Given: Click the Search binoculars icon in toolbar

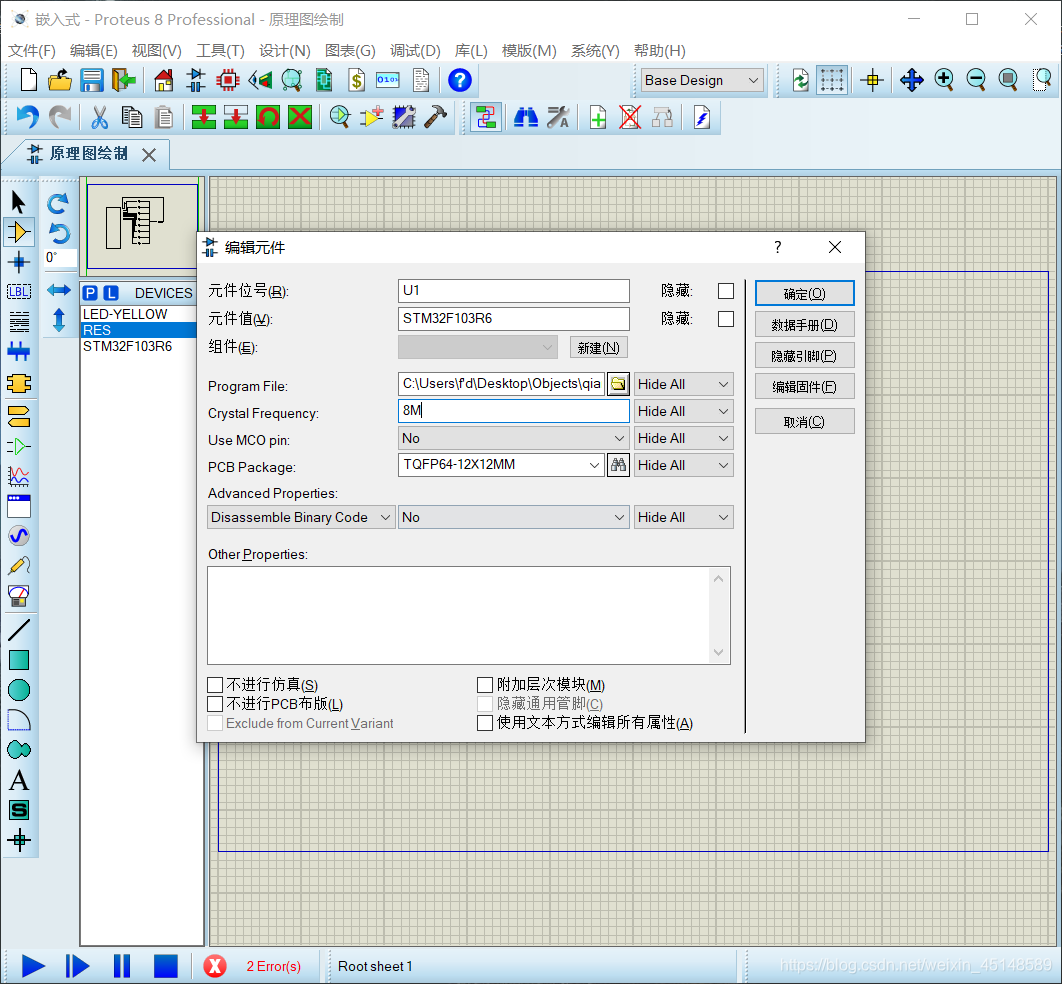Looking at the screenshot, I should (526, 117).
